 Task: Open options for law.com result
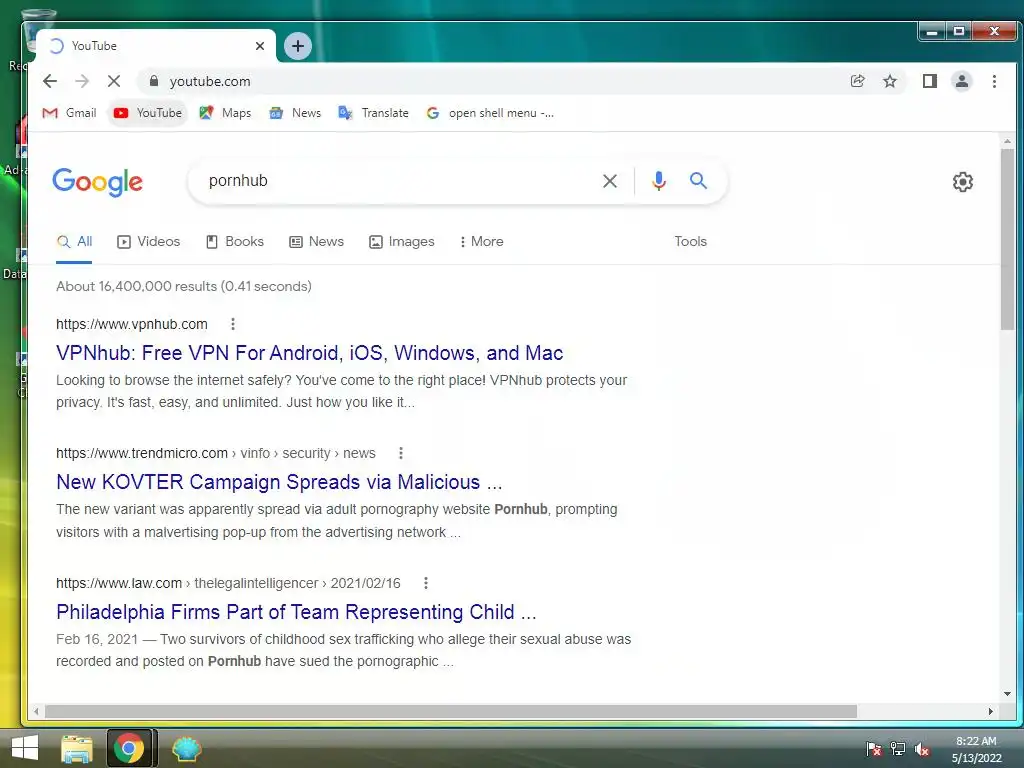pos(426,583)
